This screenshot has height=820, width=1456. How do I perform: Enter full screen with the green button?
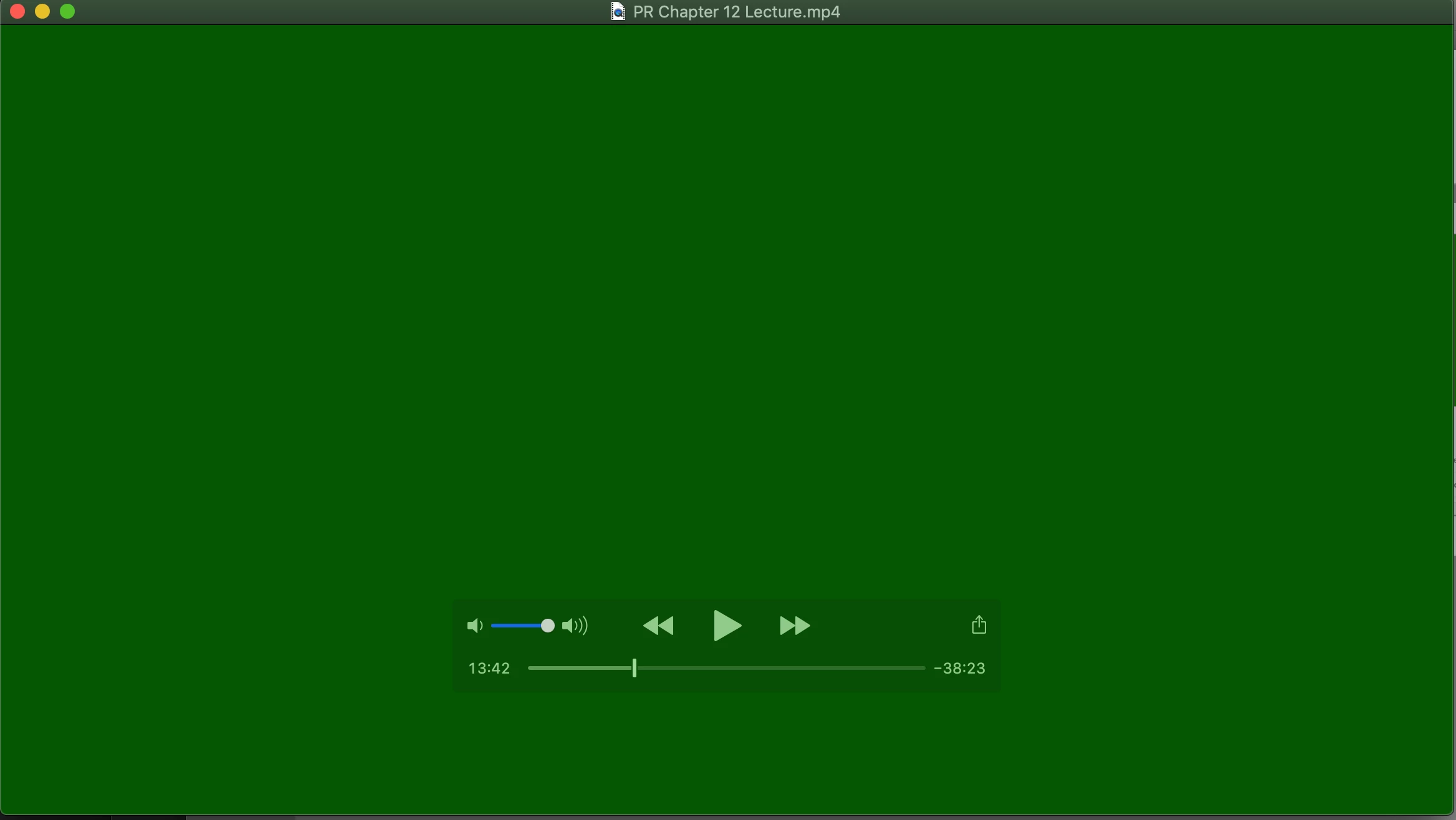click(67, 11)
